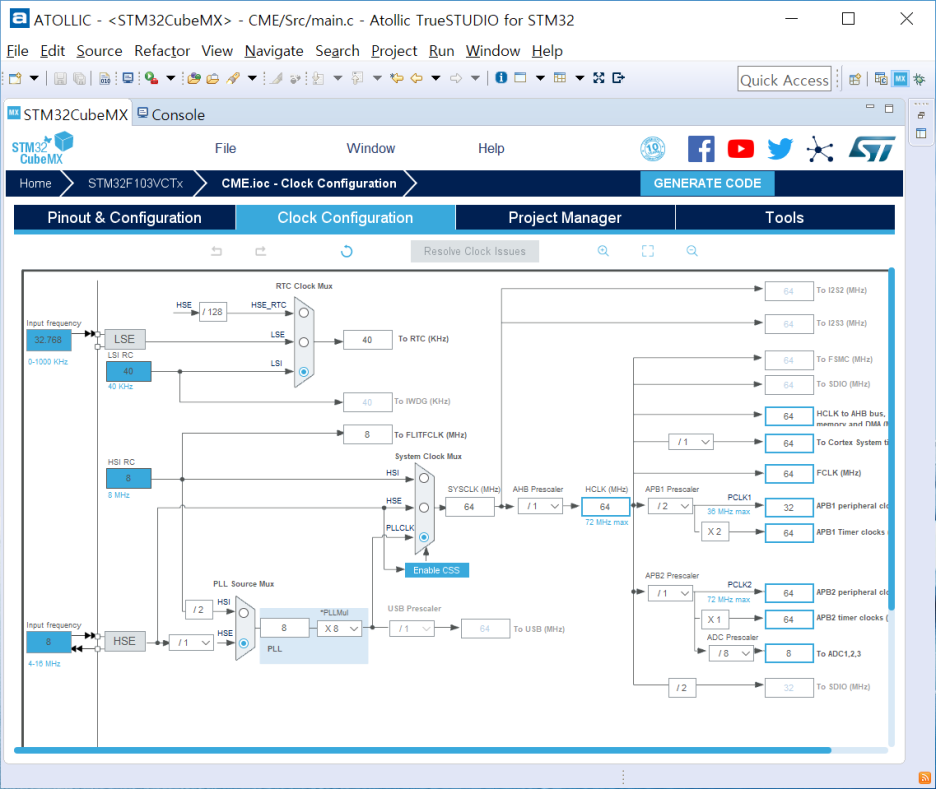936x789 pixels.
Task: Click the refresh reset clock icon
Action: point(346,251)
